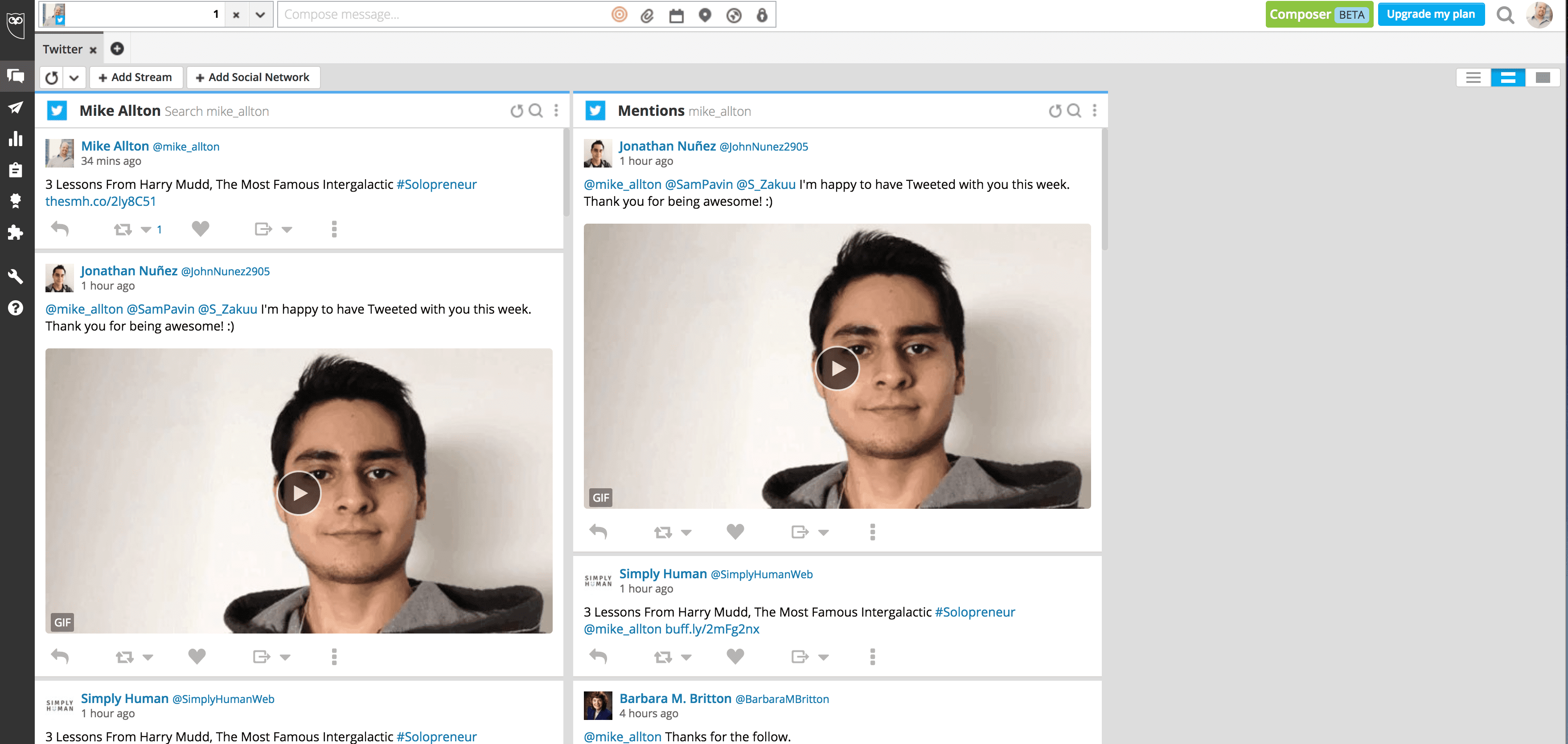Viewport: 1568px width, 744px height.
Task: Open Analytics bar chart sidebar icon
Action: click(x=16, y=139)
